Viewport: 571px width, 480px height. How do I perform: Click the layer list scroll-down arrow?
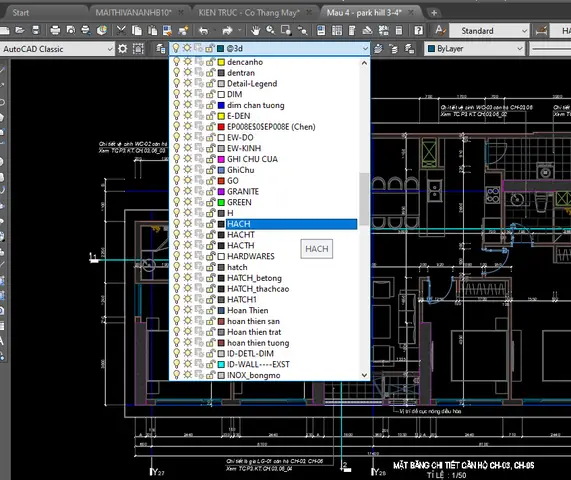pyautogui.click(x=364, y=375)
